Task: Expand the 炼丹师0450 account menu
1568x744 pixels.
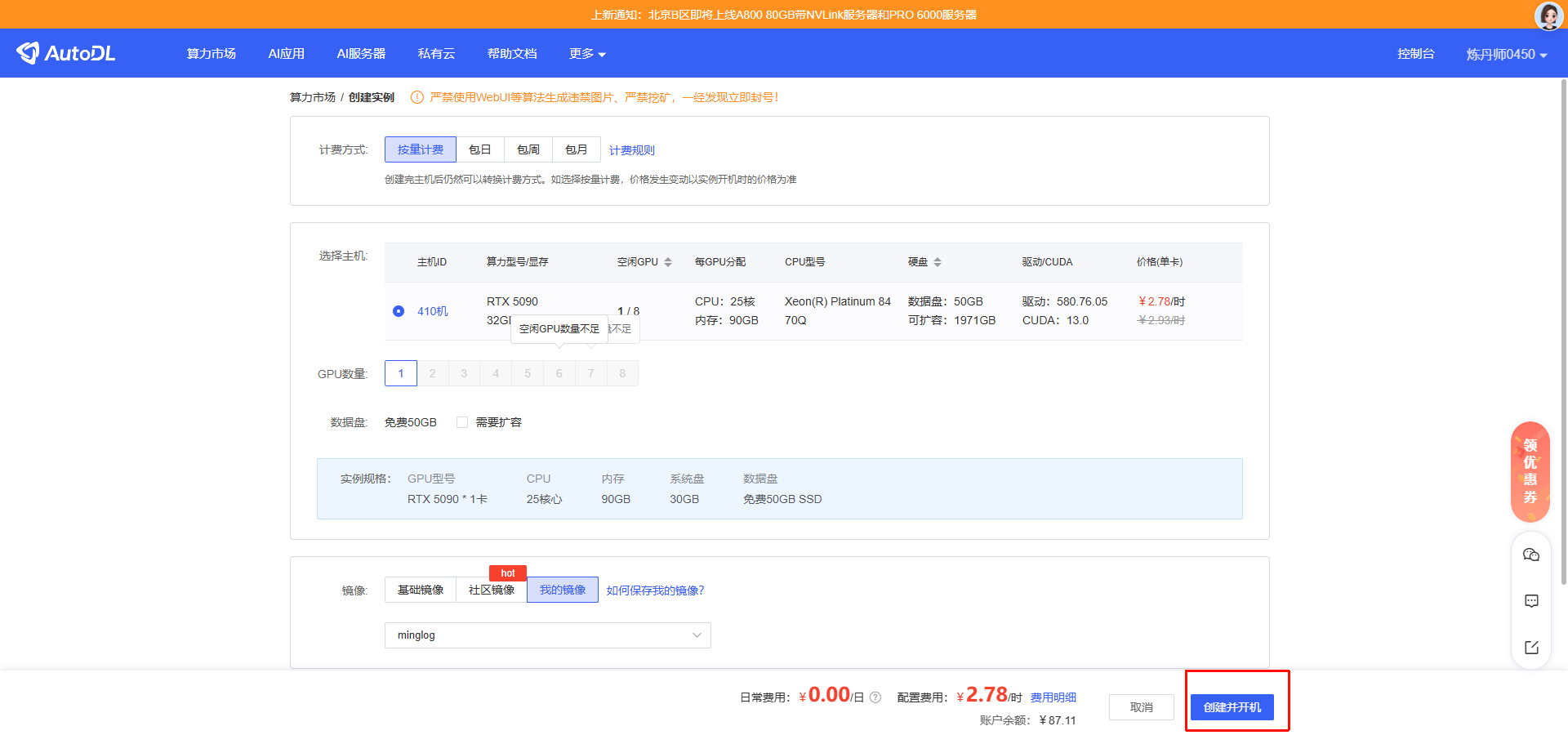Action: click(1506, 54)
